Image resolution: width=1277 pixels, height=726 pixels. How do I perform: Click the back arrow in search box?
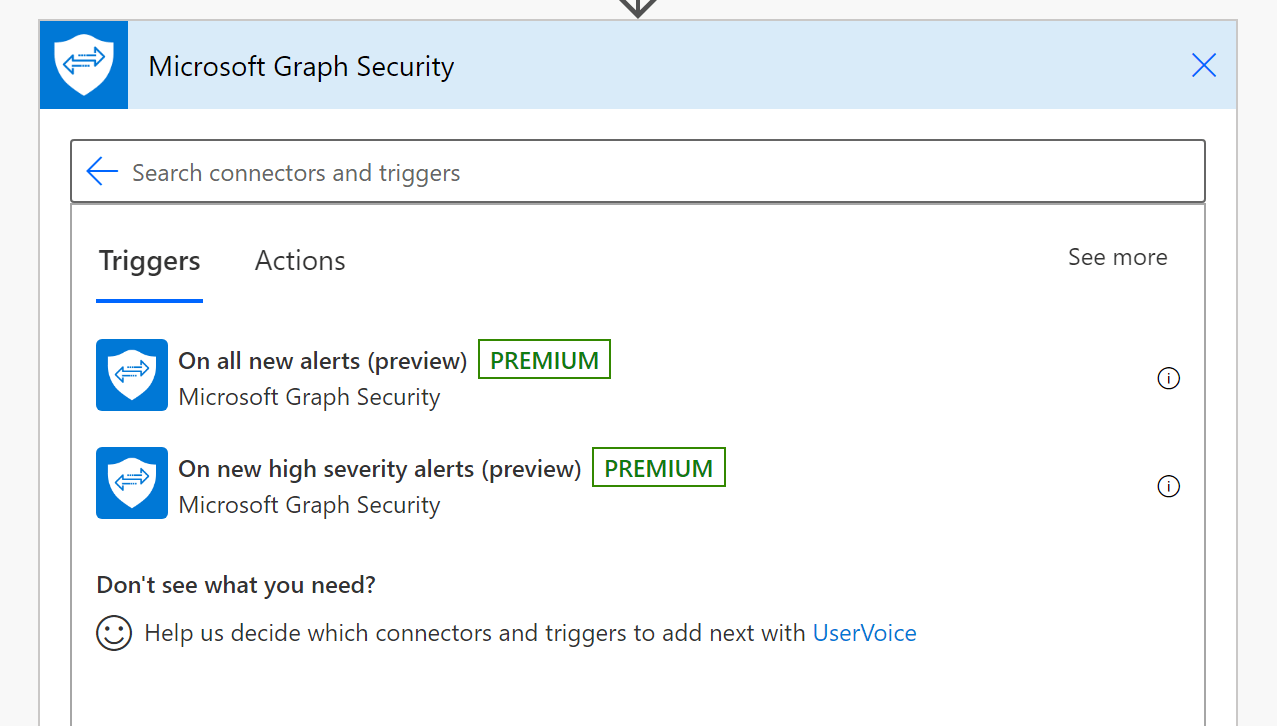click(x=102, y=172)
